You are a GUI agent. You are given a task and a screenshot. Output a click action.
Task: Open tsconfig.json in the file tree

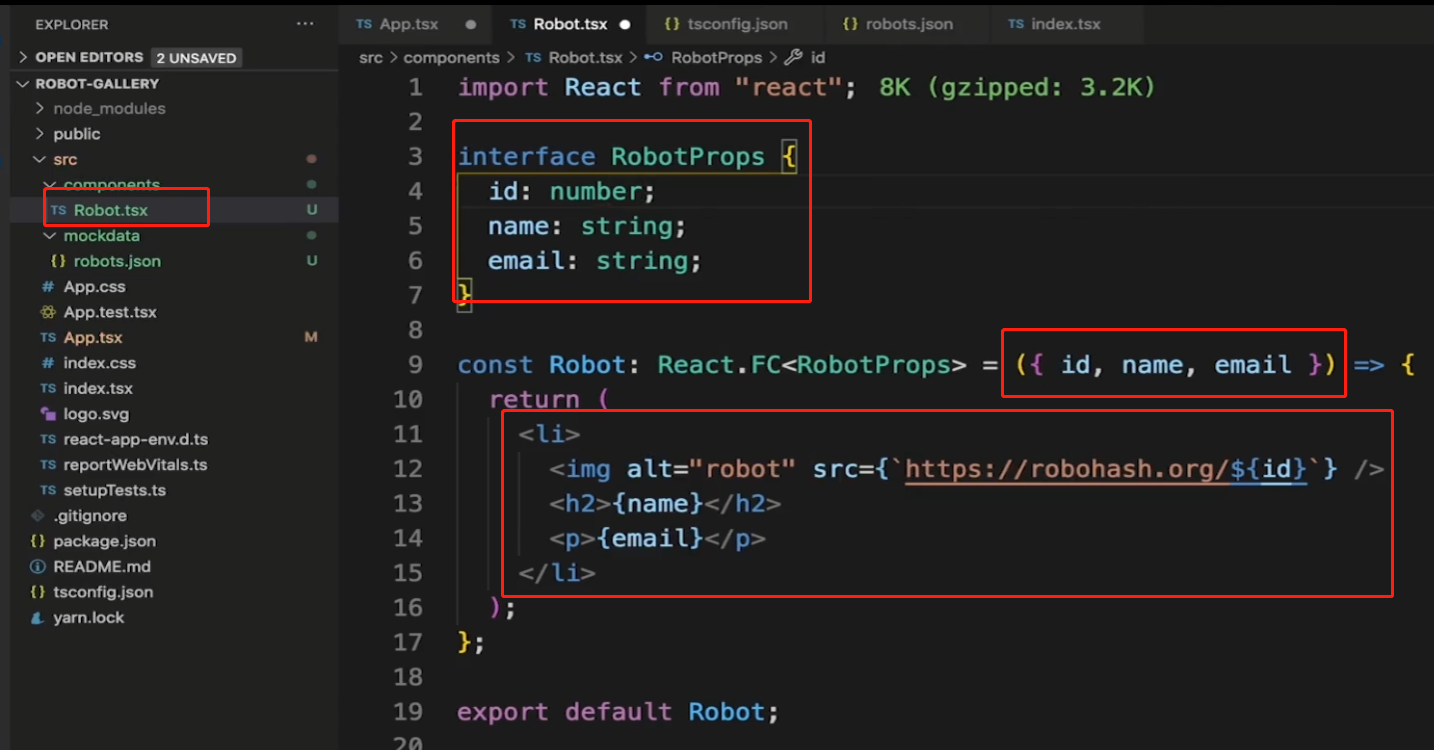pos(103,592)
